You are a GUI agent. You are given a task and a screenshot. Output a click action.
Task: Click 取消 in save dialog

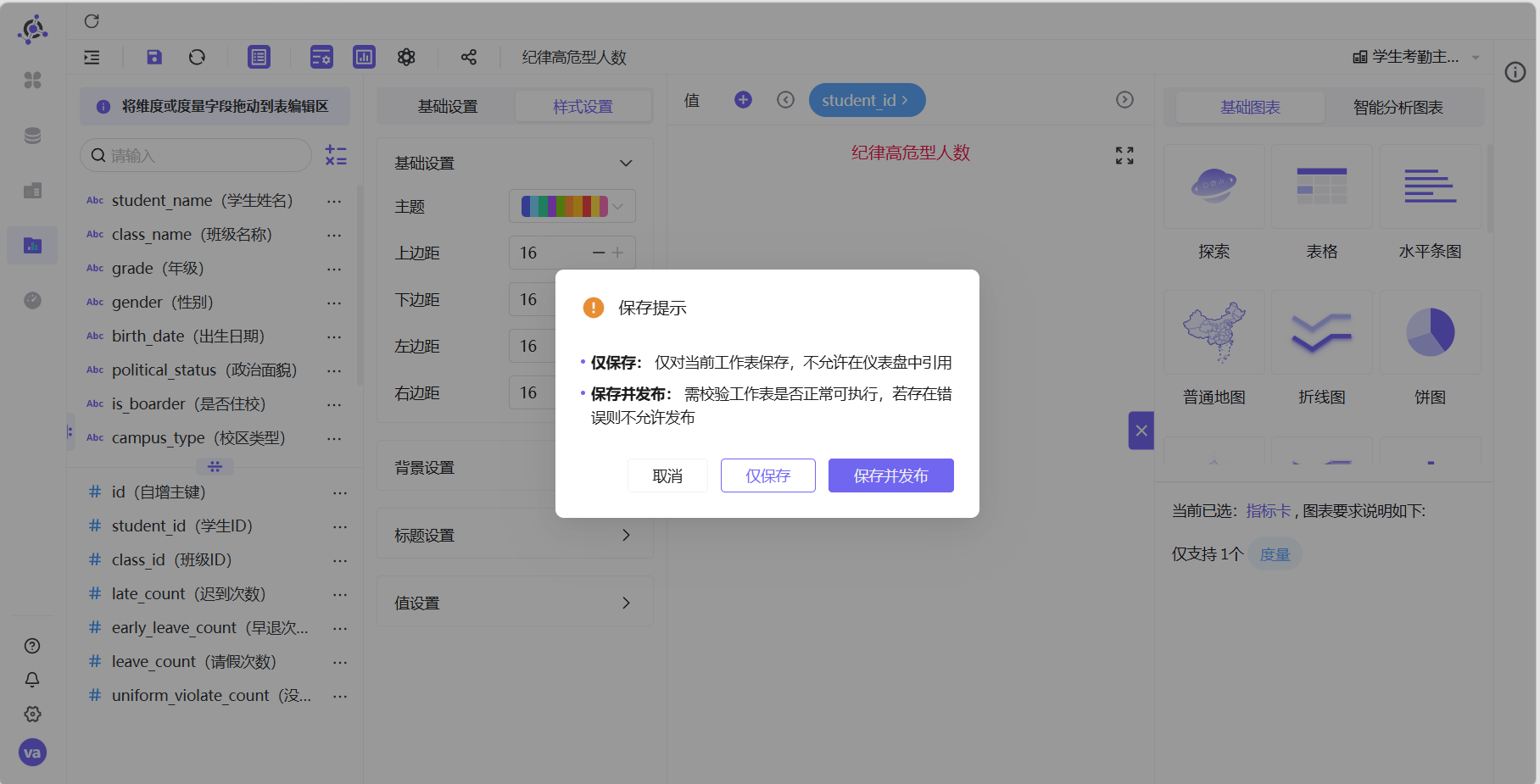(x=667, y=475)
